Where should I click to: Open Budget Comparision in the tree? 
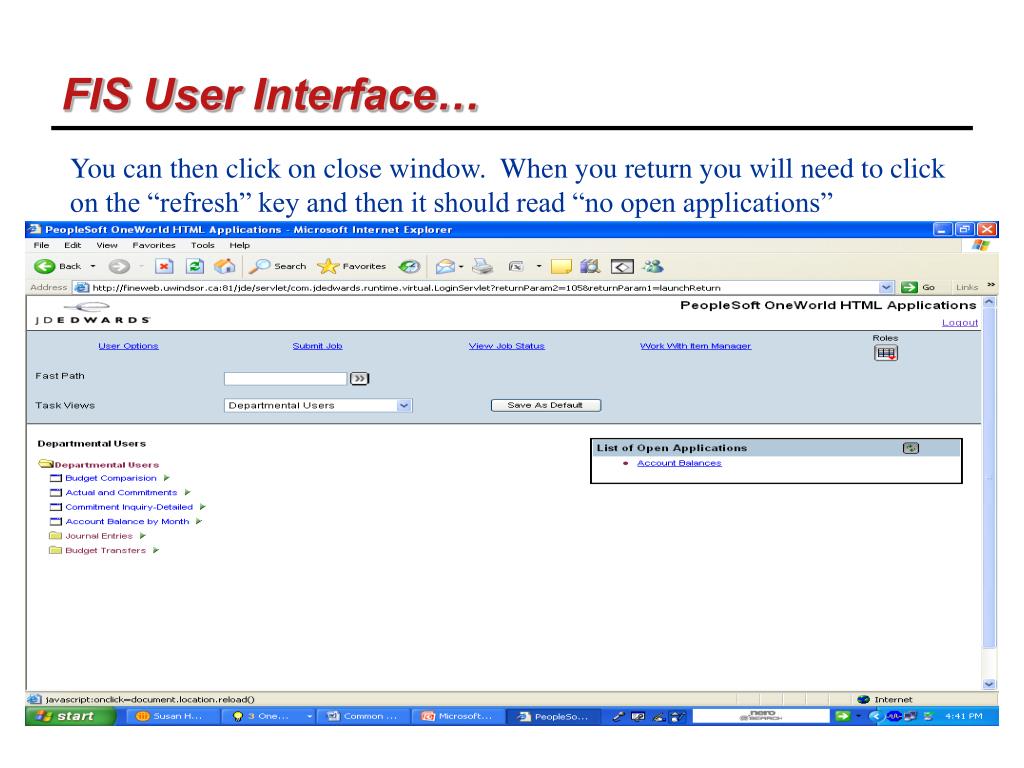(x=111, y=479)
